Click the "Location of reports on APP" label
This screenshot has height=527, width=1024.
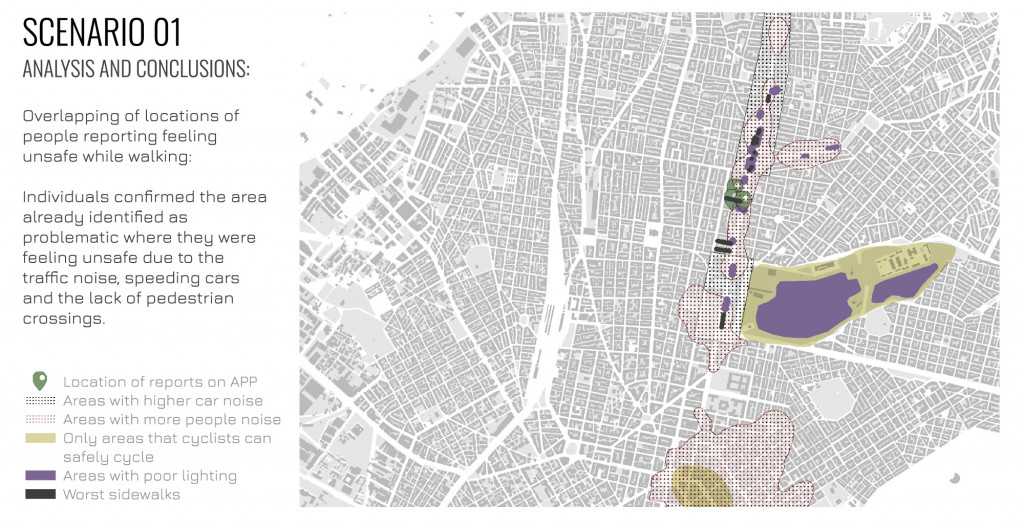[x=165, y=382]
